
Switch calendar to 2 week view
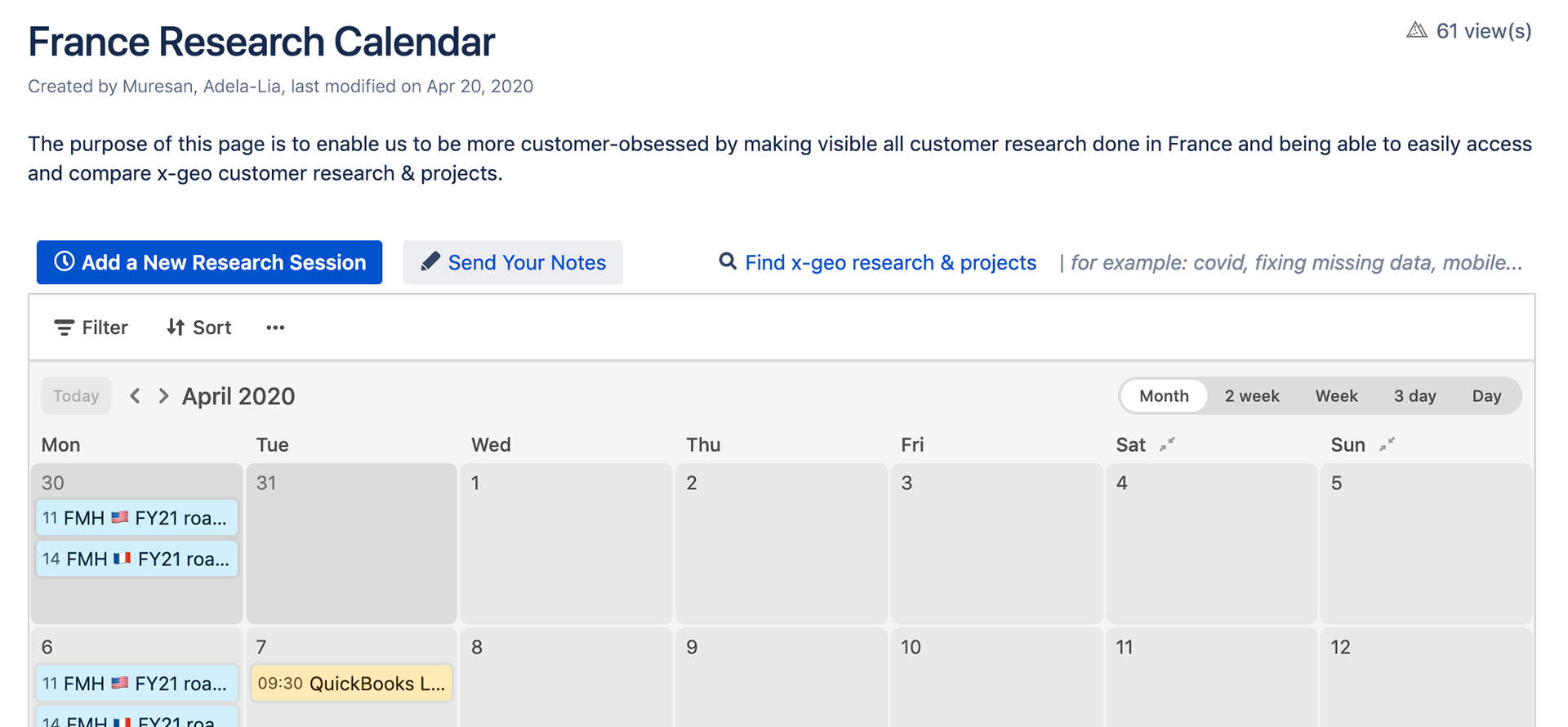pos(1251,396)
